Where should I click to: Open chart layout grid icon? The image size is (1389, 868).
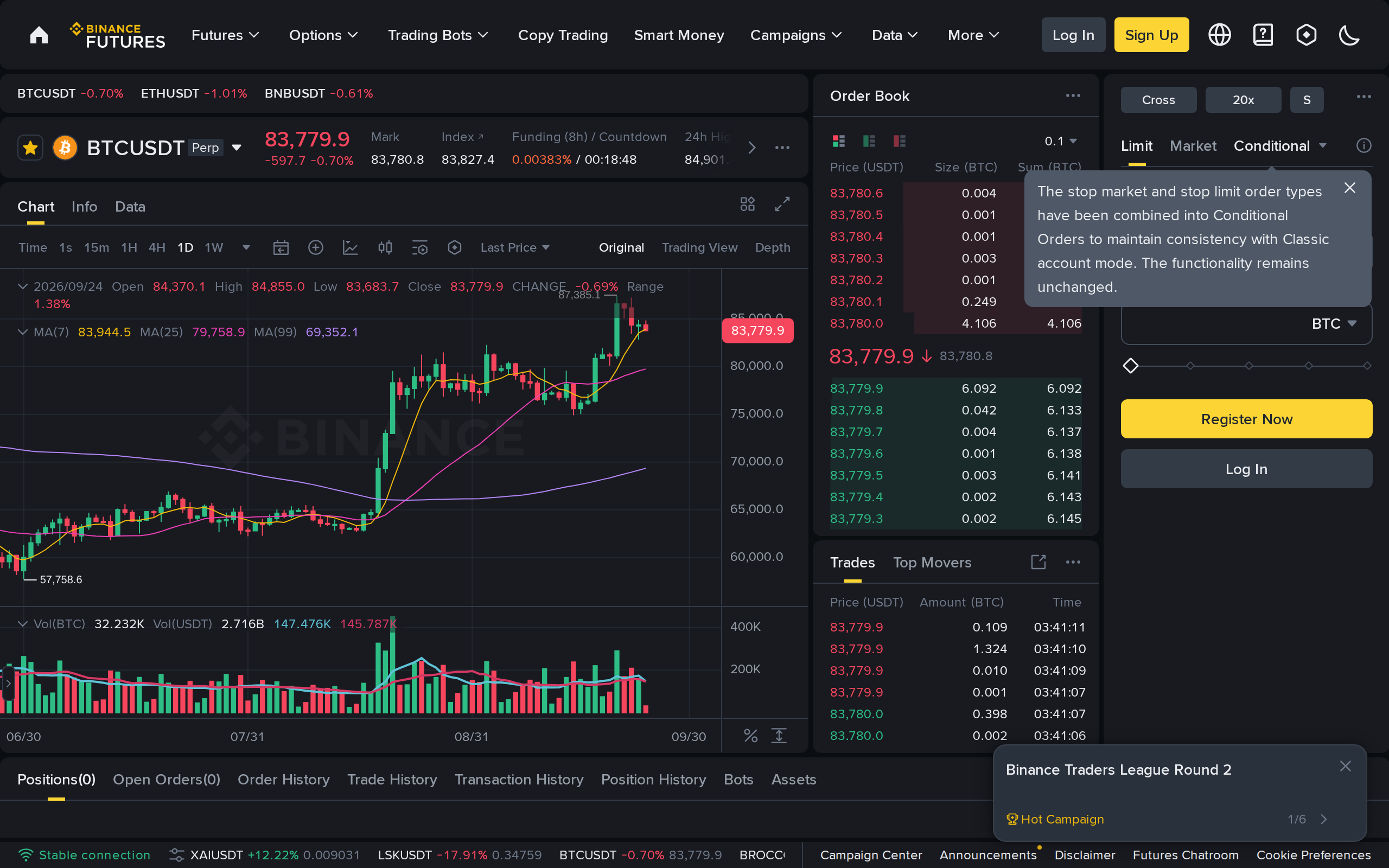tap(747, 204)
